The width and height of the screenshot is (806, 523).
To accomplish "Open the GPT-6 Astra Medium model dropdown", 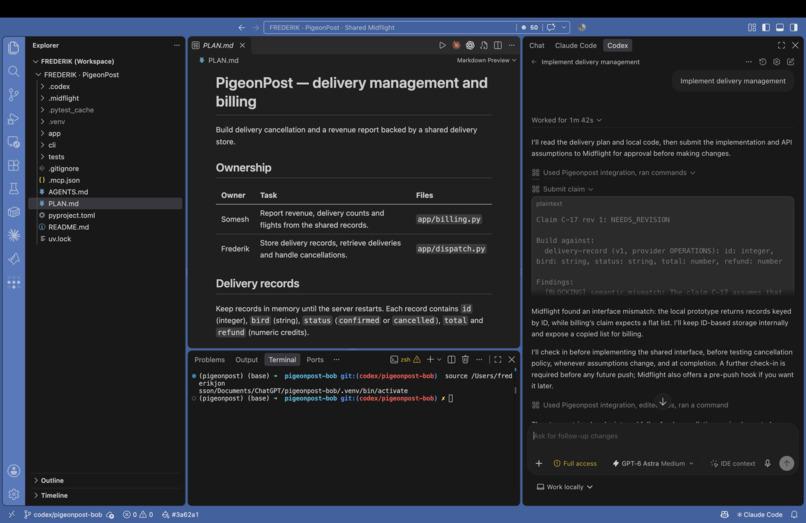I will click(x=653, y=463).
